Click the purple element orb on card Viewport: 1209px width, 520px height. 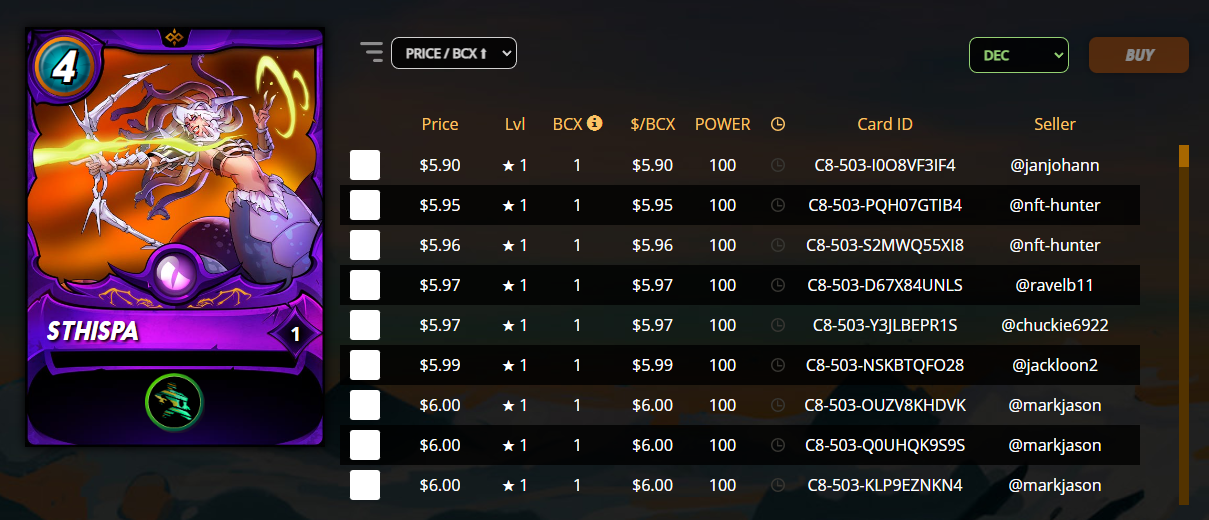click(175, 274)
